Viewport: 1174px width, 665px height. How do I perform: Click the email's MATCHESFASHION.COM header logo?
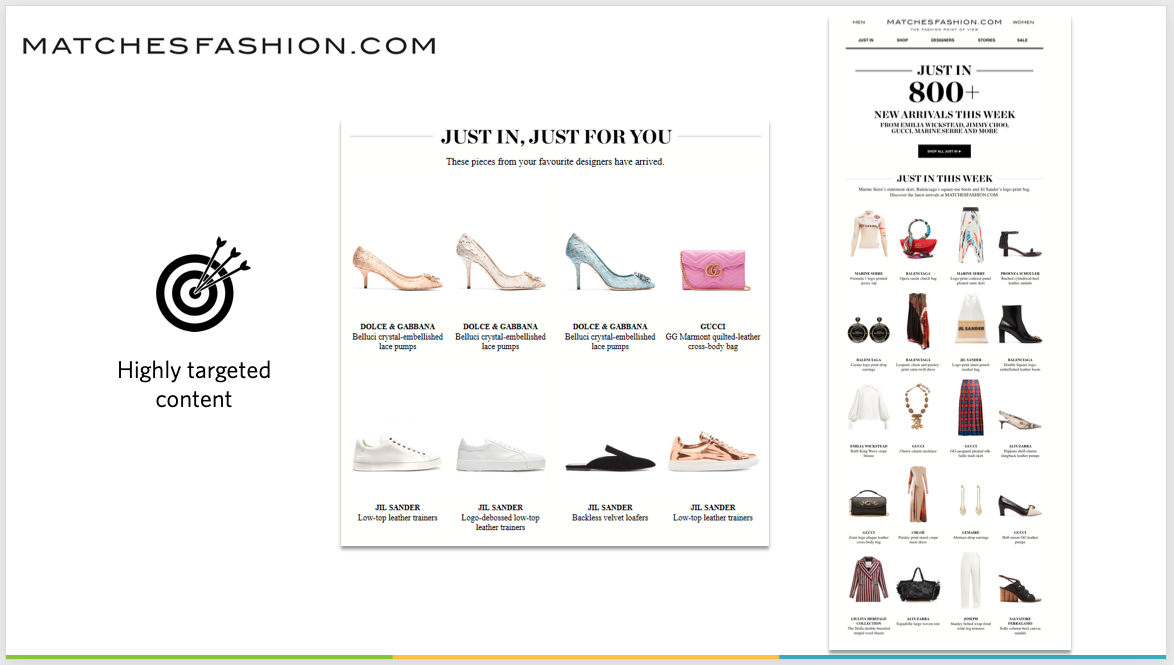(x=944, y=22)
